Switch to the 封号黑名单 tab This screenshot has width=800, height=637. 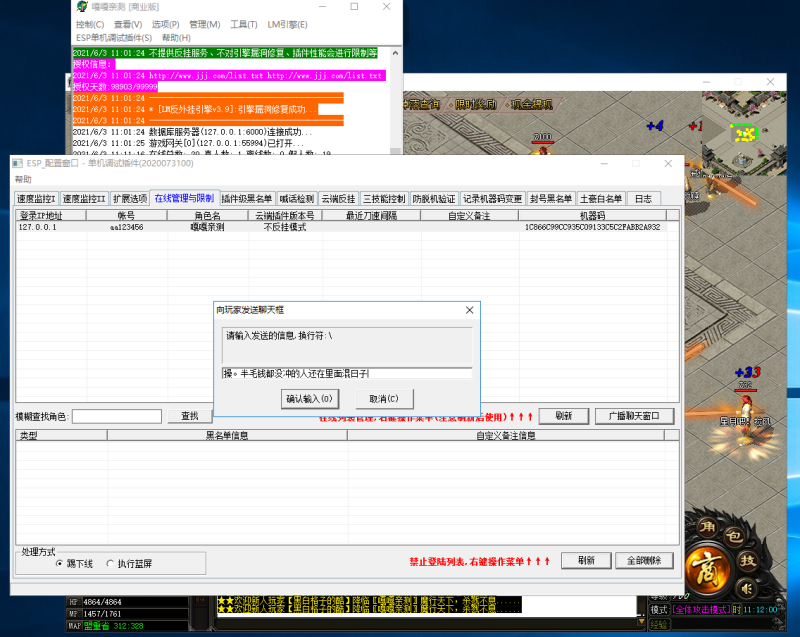[551, 198]
